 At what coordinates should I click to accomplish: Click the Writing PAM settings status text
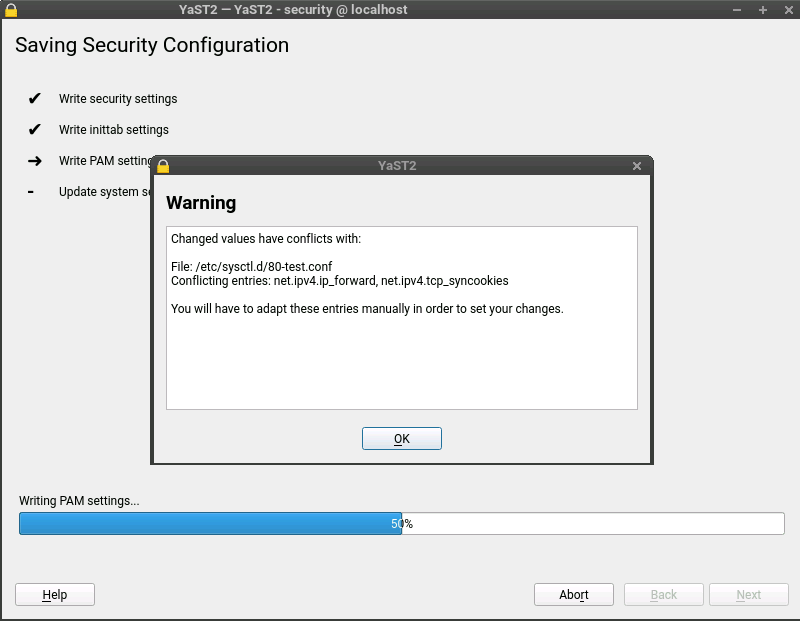point(79,501)
